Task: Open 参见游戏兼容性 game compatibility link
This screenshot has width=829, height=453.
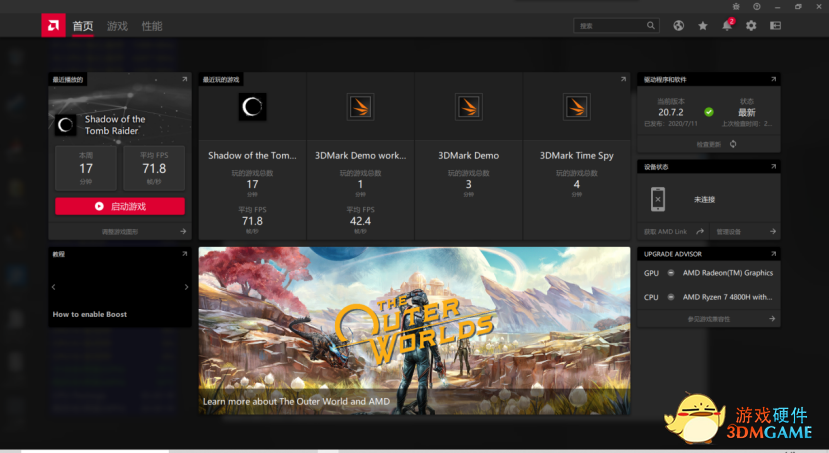Action: pos(708,319)
